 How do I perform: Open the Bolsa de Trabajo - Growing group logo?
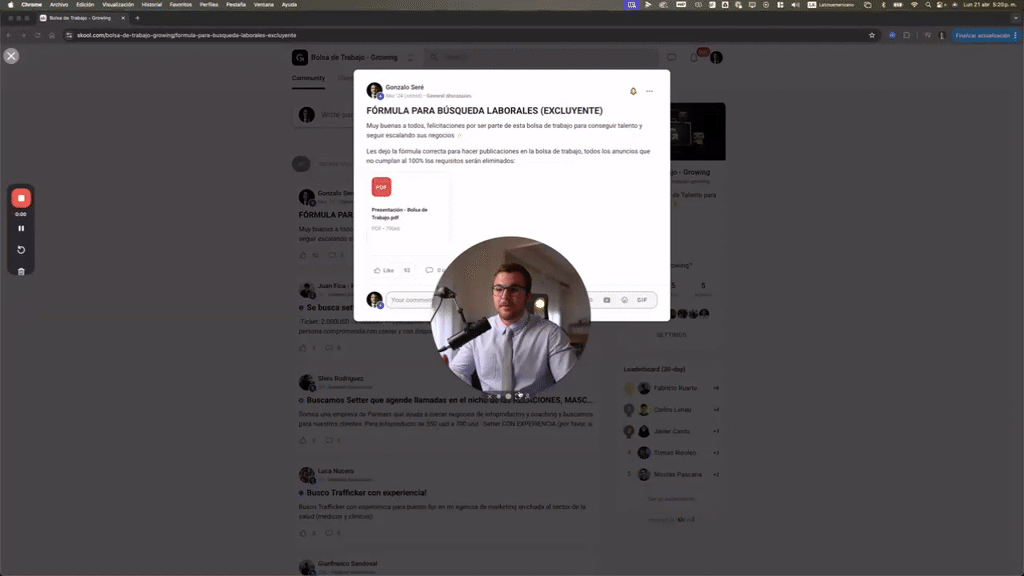[x=300, y=57]
